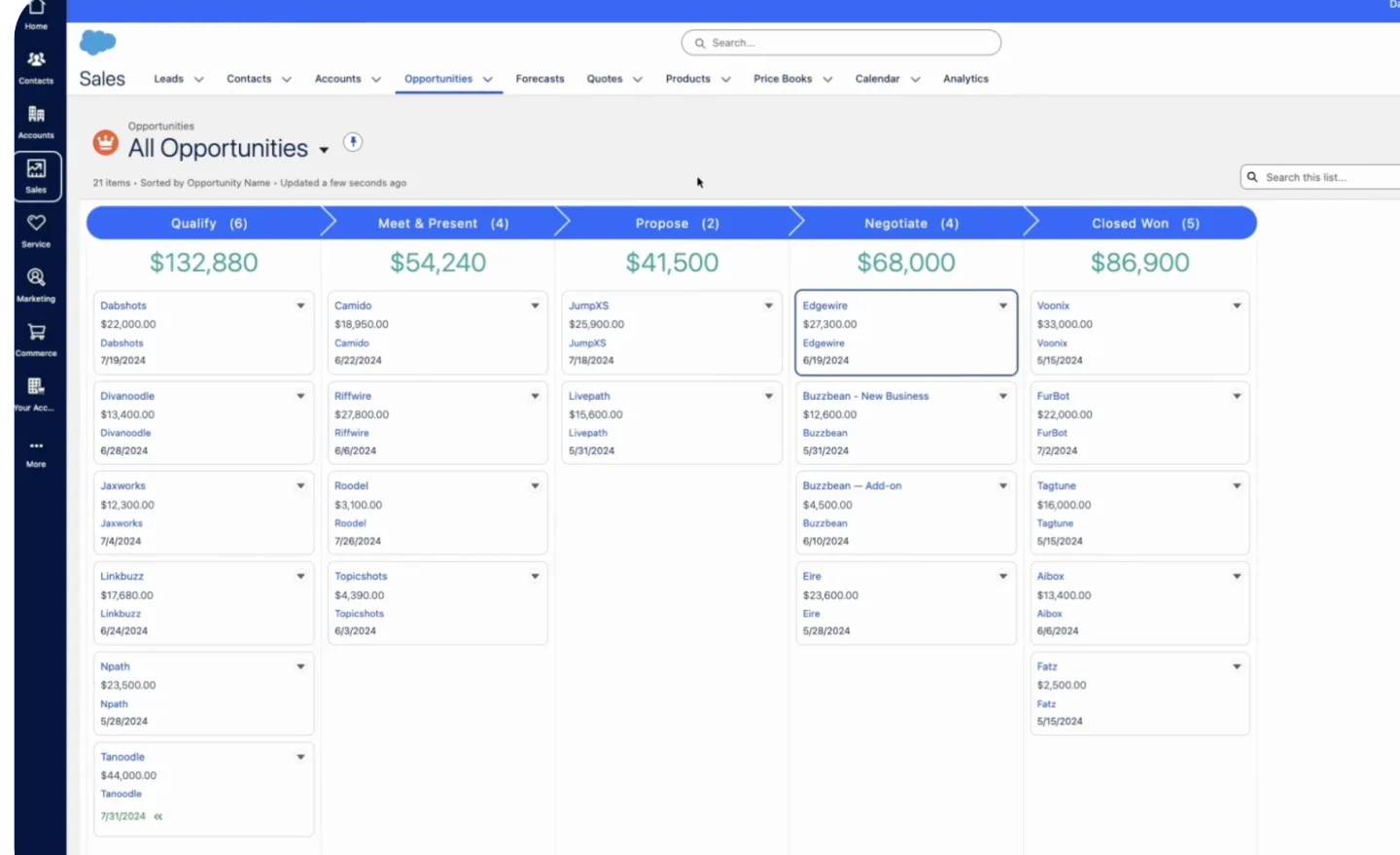Click the magnifier icon in list search
This screenshot has height=855, width=1400.
pyautogui.click(x=1252, y=177)
